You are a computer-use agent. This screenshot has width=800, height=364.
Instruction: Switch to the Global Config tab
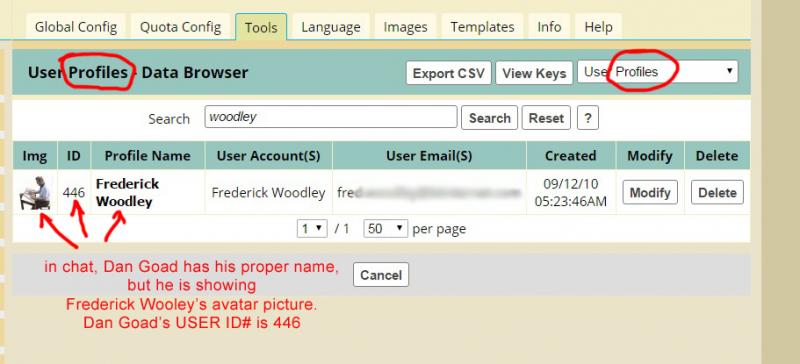[x=76, y=27]
